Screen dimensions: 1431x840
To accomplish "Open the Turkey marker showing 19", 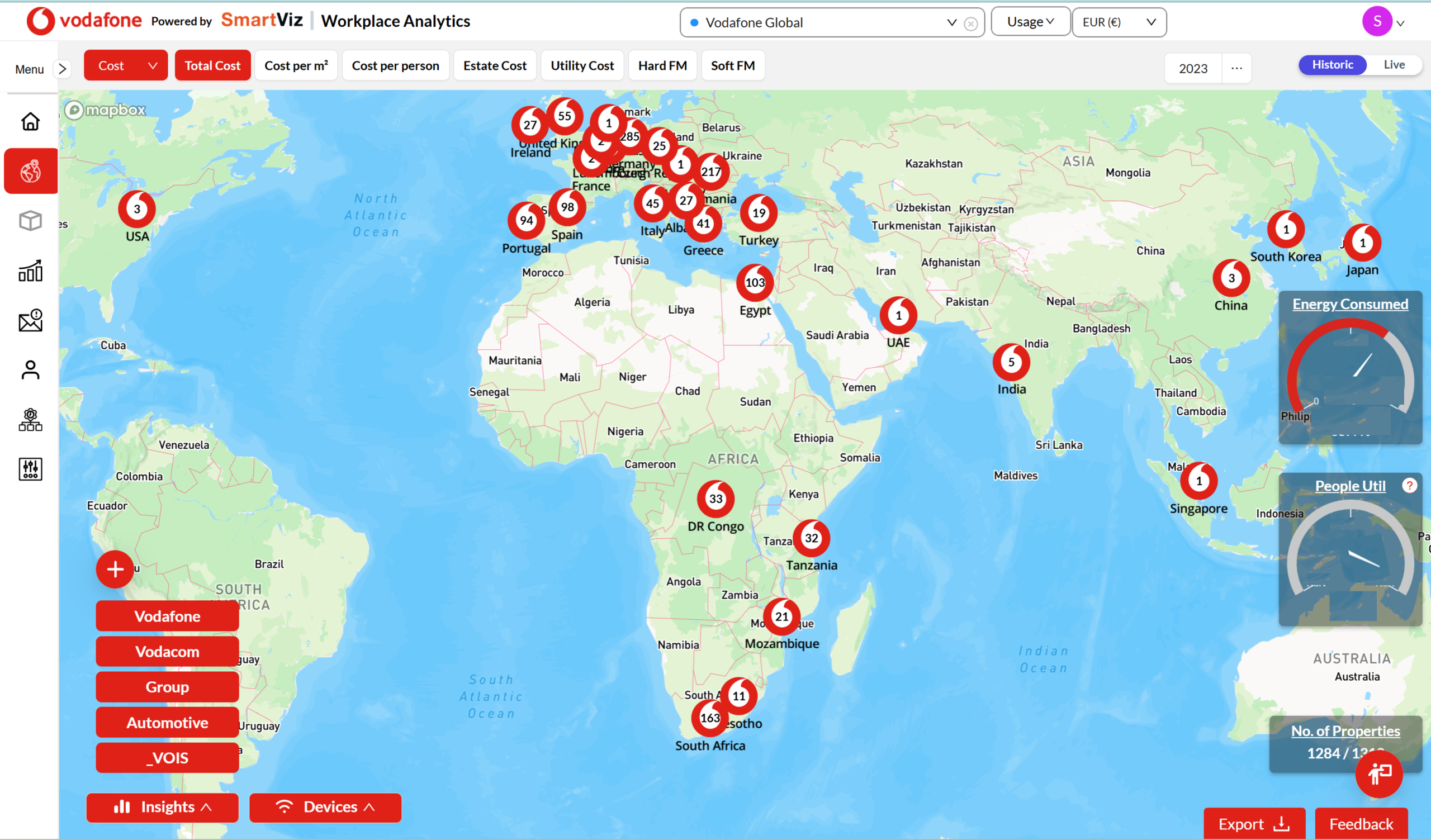I will click(x=759, y=213).
